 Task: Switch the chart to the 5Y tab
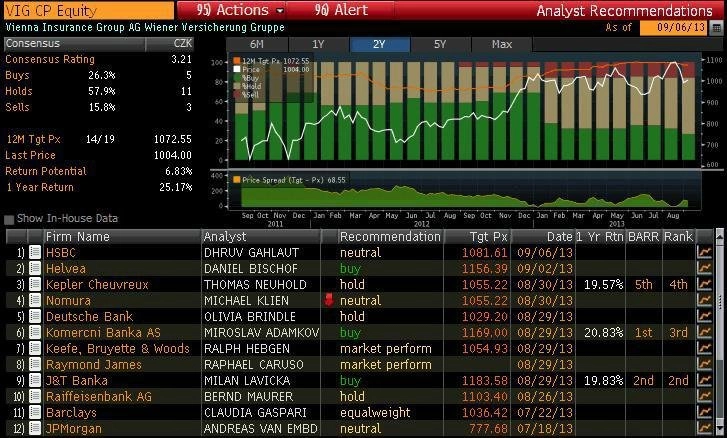(440, 44)
